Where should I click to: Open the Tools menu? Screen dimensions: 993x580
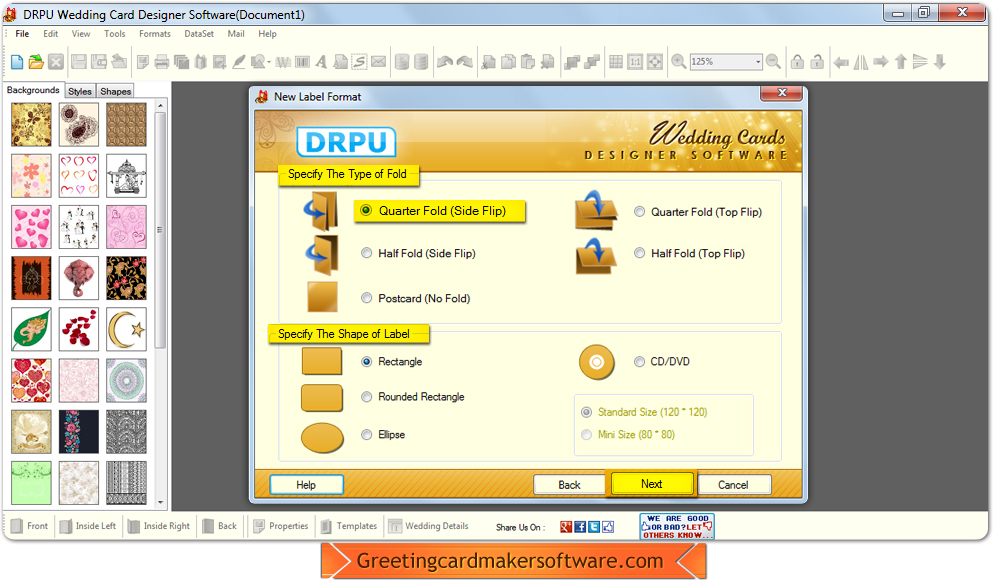tap(115, 34)
